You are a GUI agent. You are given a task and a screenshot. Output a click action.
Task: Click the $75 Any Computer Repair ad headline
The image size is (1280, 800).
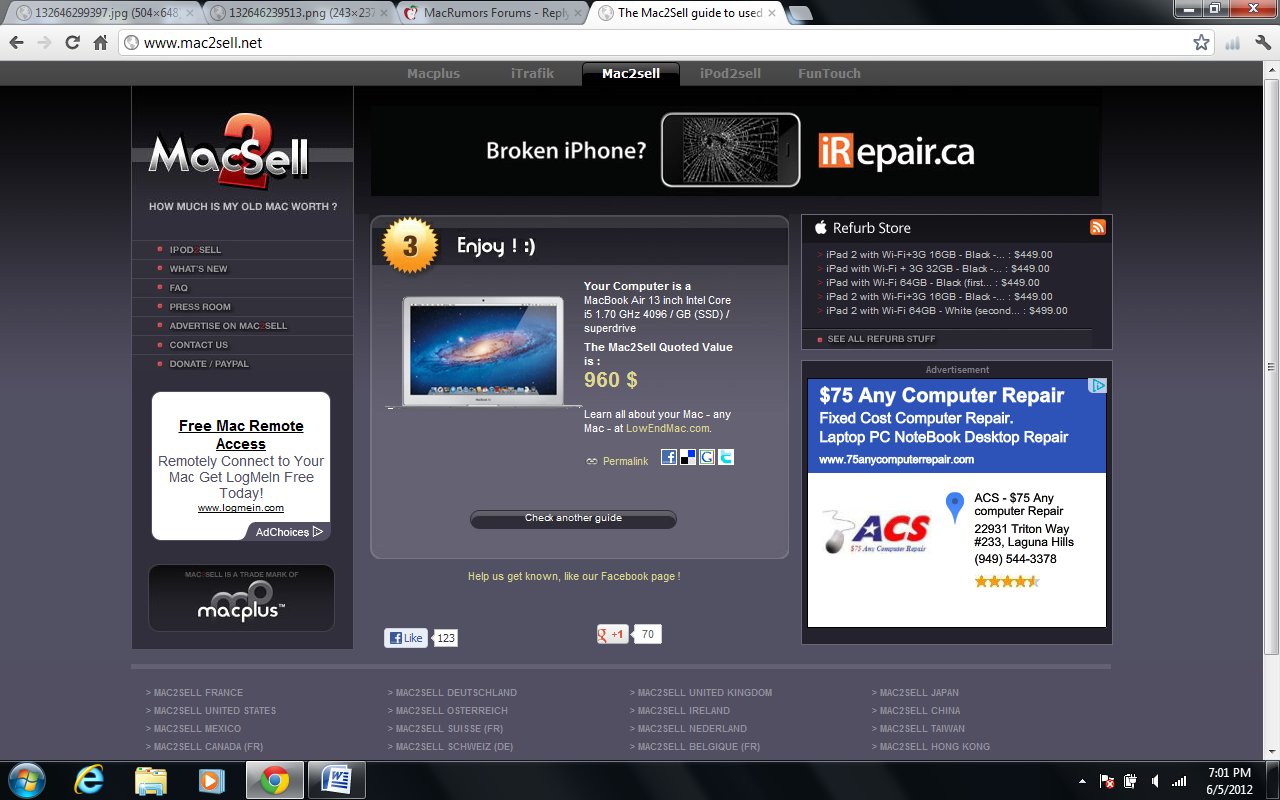pyautogui.click(x=941, y=395)
